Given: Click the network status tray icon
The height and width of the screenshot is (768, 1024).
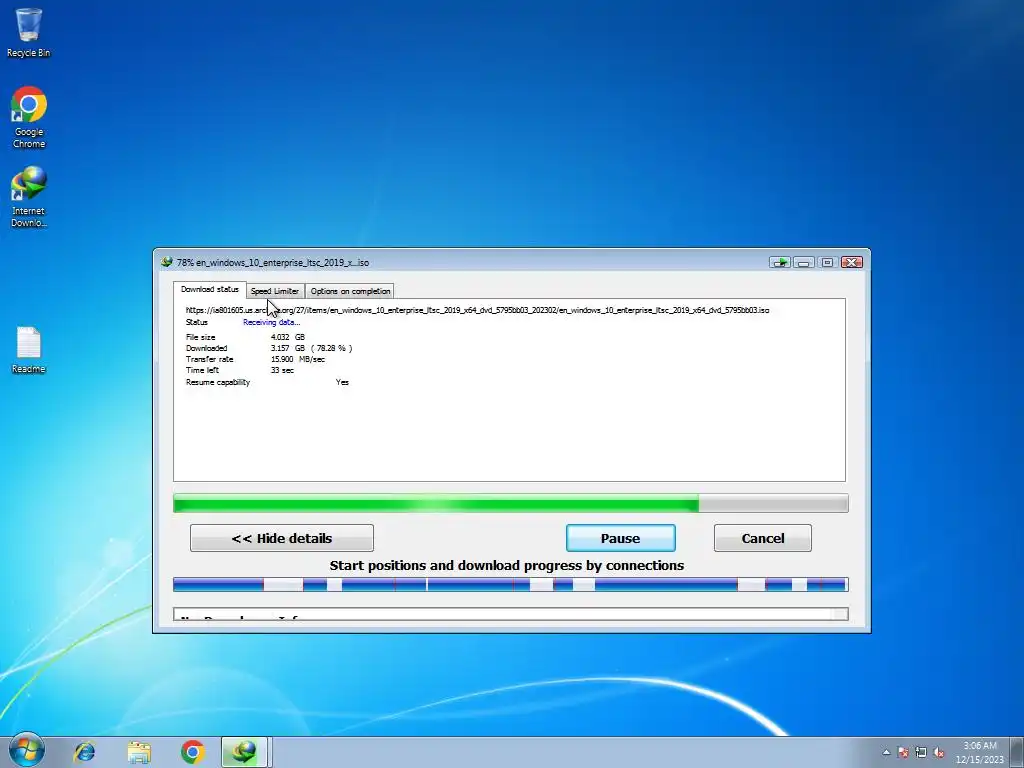Looking at the screenshot, I should tap(921, 752).
